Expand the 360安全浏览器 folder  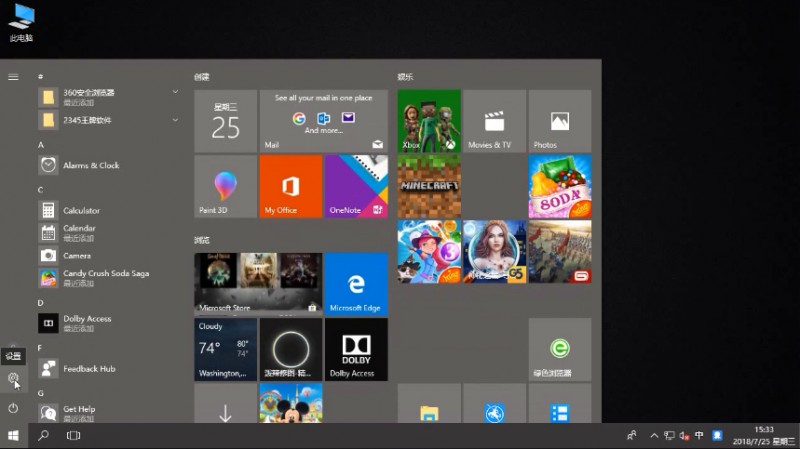108,97
